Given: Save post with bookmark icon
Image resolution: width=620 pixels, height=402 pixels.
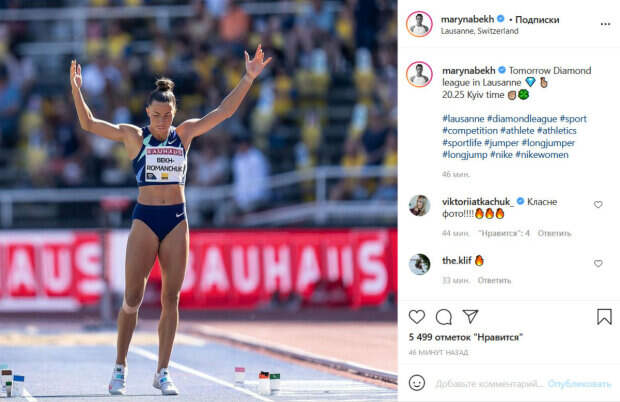Looking at the screenshot, I should point(604,317).
